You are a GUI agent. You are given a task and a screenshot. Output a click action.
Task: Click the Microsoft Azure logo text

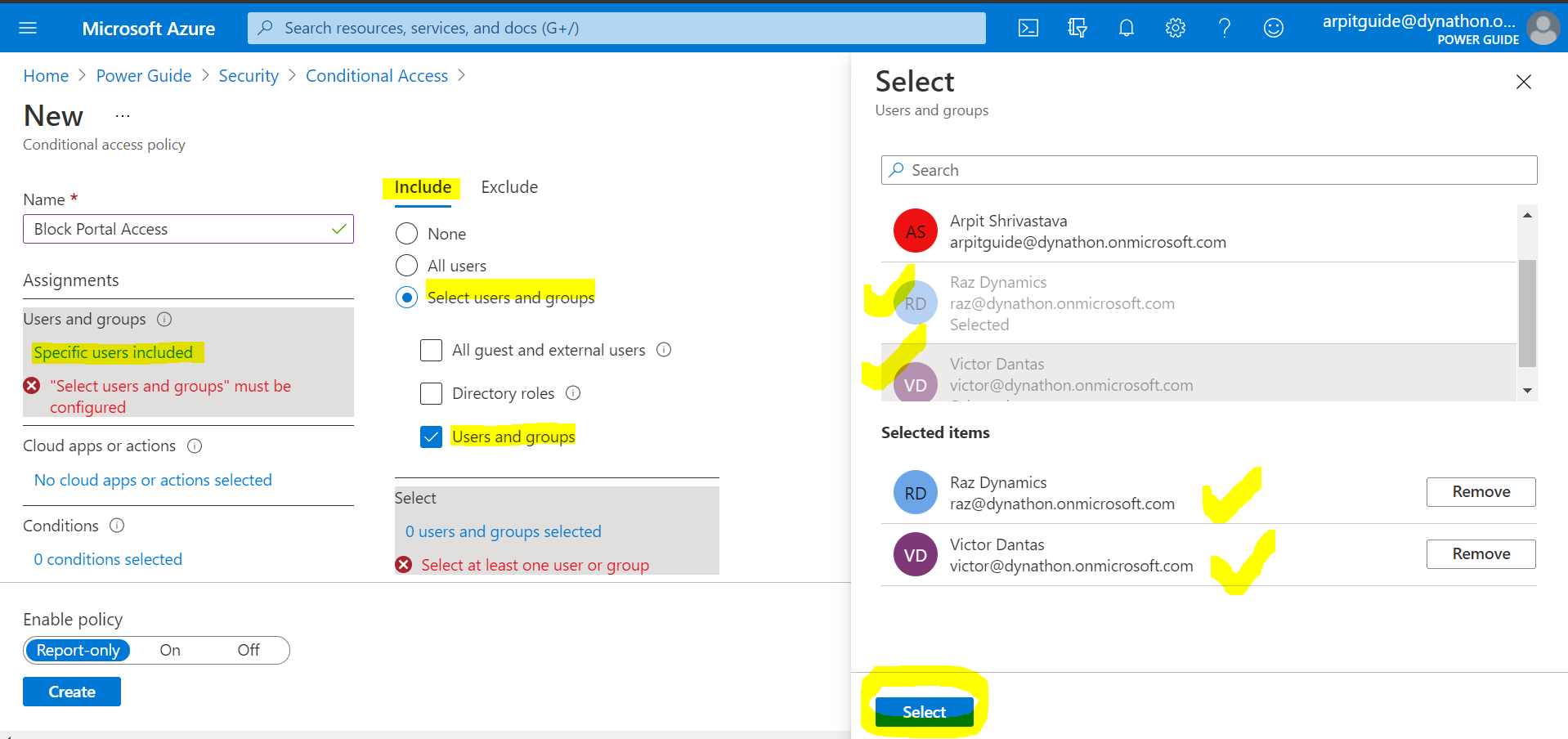coord(149,29)
